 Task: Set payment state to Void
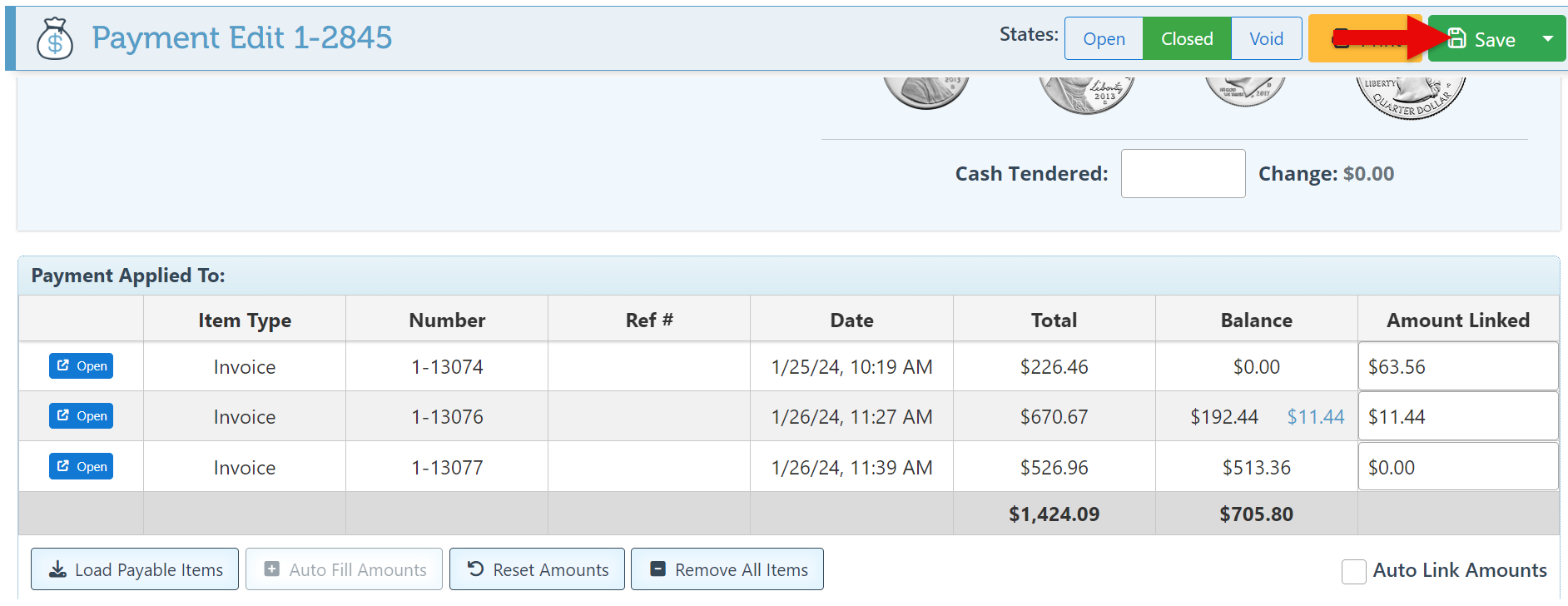pos(1266,39)
